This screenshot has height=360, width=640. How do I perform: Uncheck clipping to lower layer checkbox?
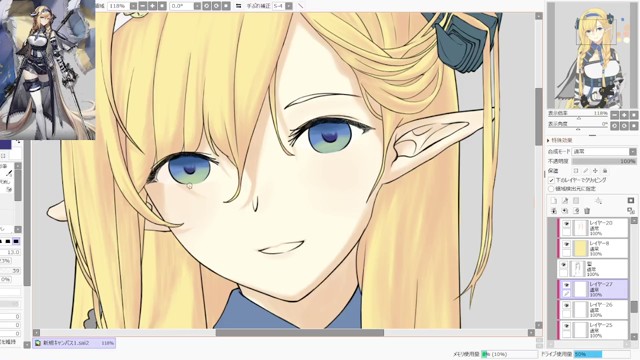tap(551, 180)
